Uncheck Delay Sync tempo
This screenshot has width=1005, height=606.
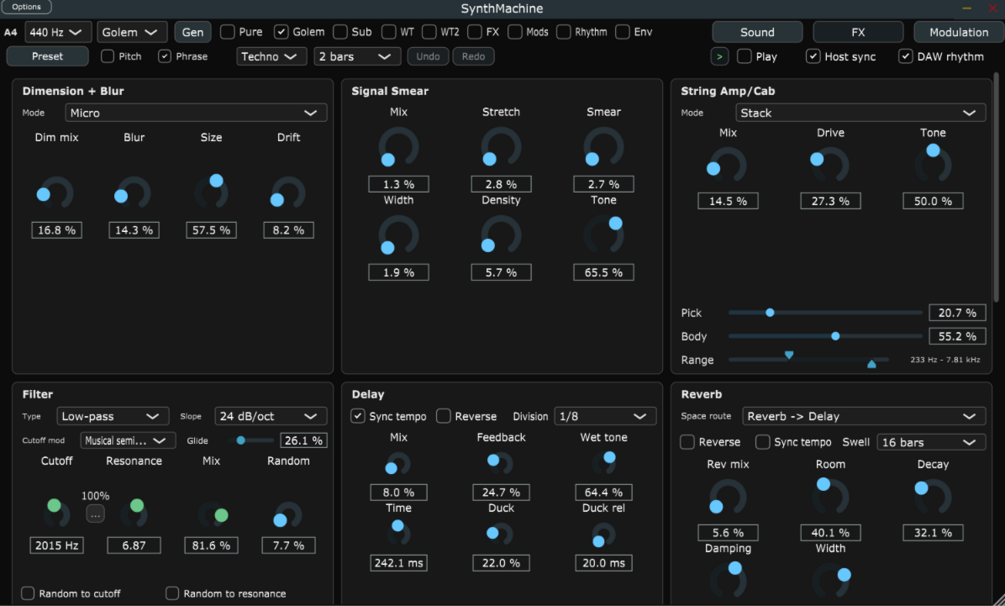[358, 416]
